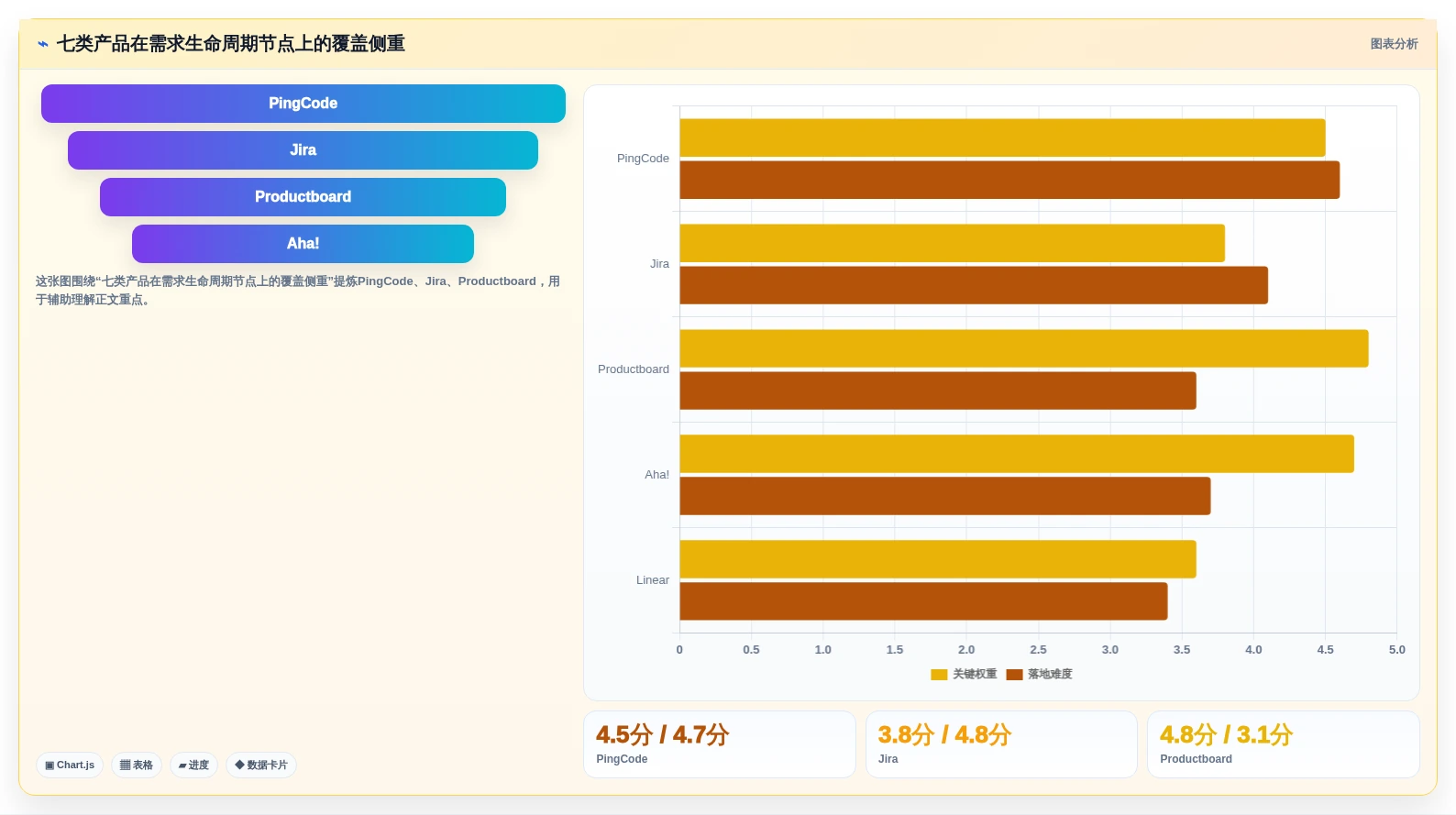Viewport: 1456px width, 815px height.
Task: Click PingCode yellow 关键权重 bar
Action: (x=1002, y=138)
